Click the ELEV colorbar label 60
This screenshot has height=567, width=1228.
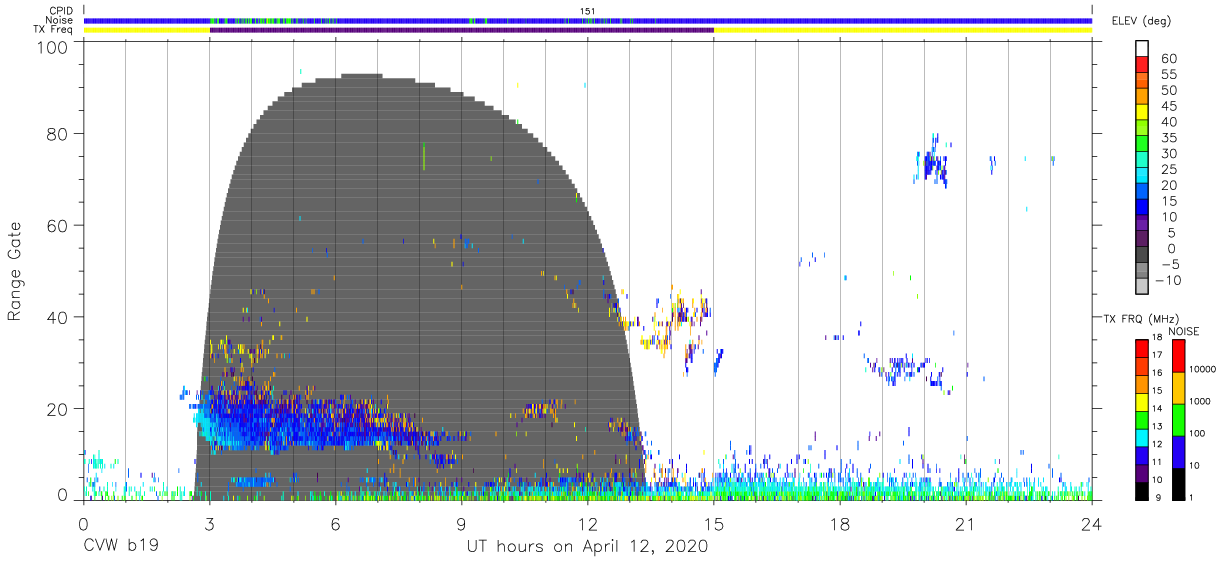click(1168, 58)
